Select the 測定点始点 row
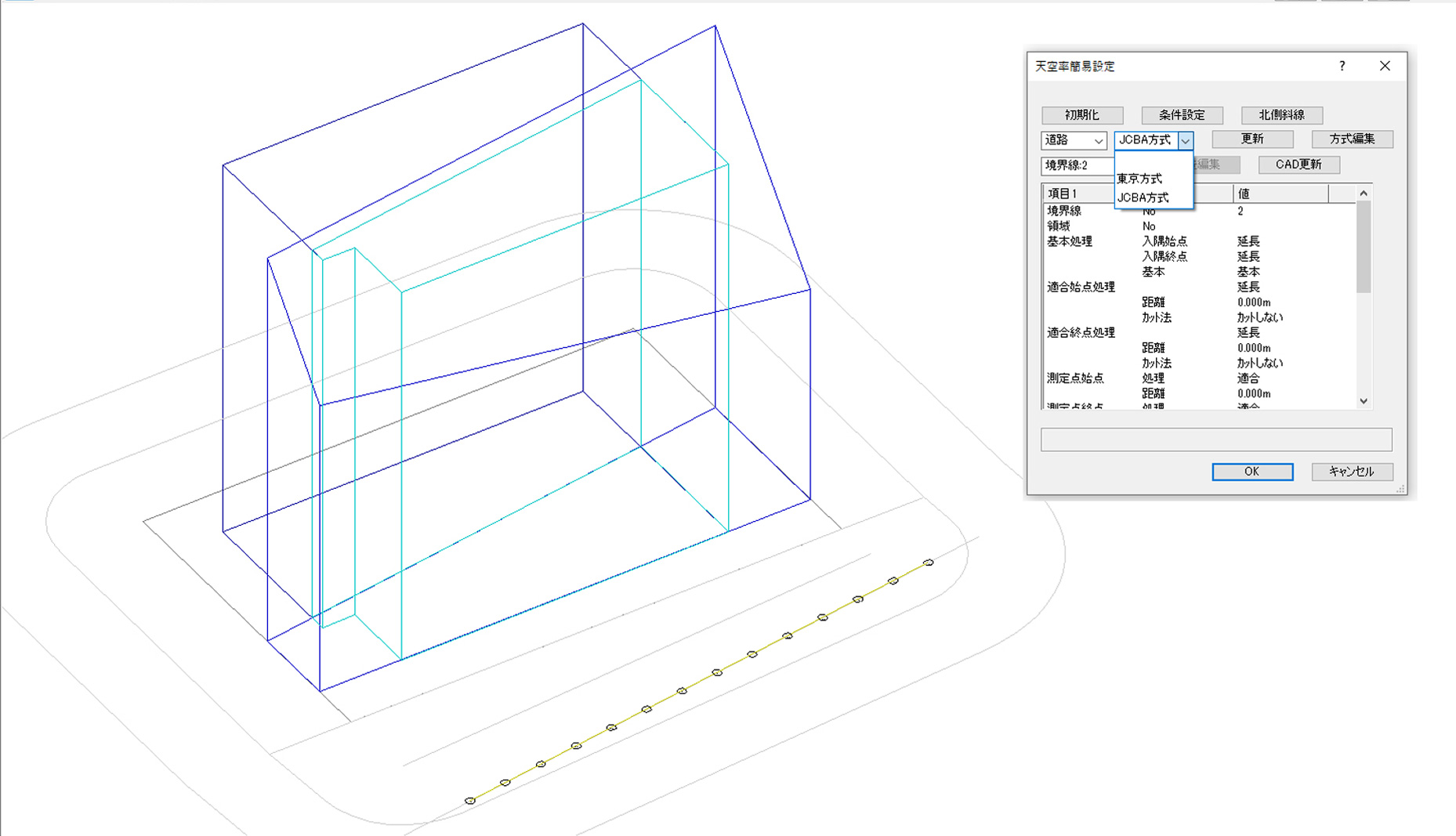This screenshot has width=1456, height=836. pyautogui.click(x=1199, y=378)
